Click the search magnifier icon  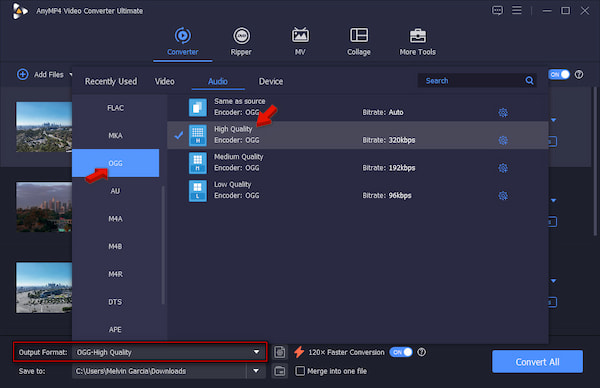(x=529, y=80)
